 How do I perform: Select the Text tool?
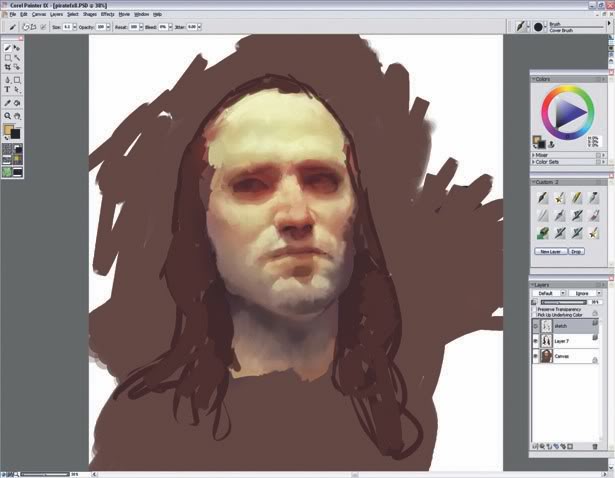pyautogui.click(x=7, y=90)
